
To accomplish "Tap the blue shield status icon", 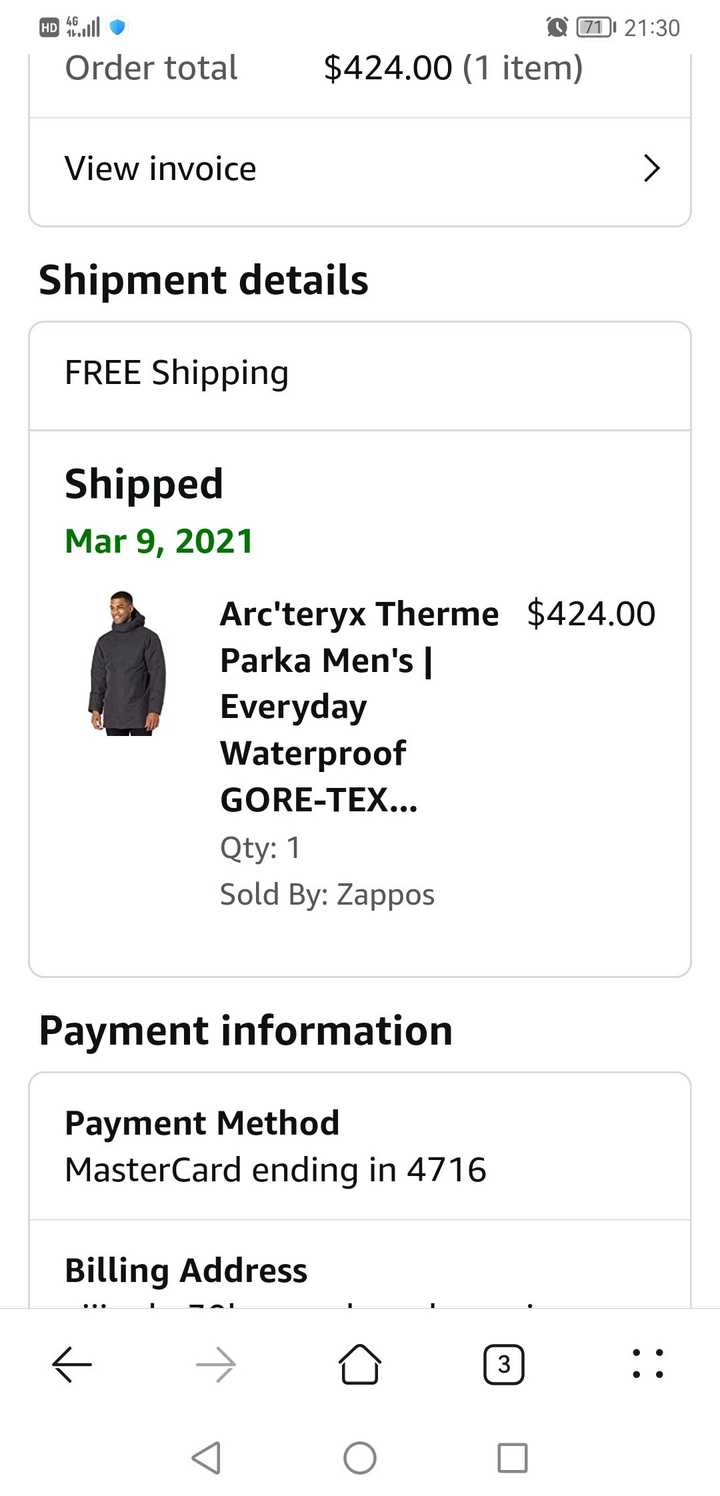I will (x=117, y=28).
